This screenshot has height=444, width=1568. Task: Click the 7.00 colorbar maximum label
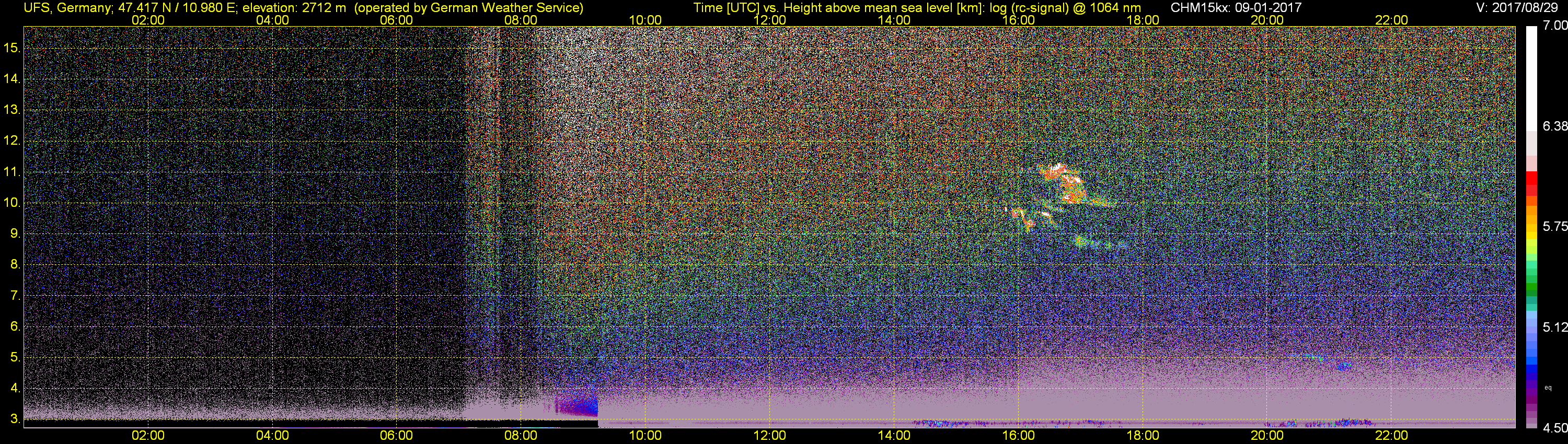(x=1554, y=26)
